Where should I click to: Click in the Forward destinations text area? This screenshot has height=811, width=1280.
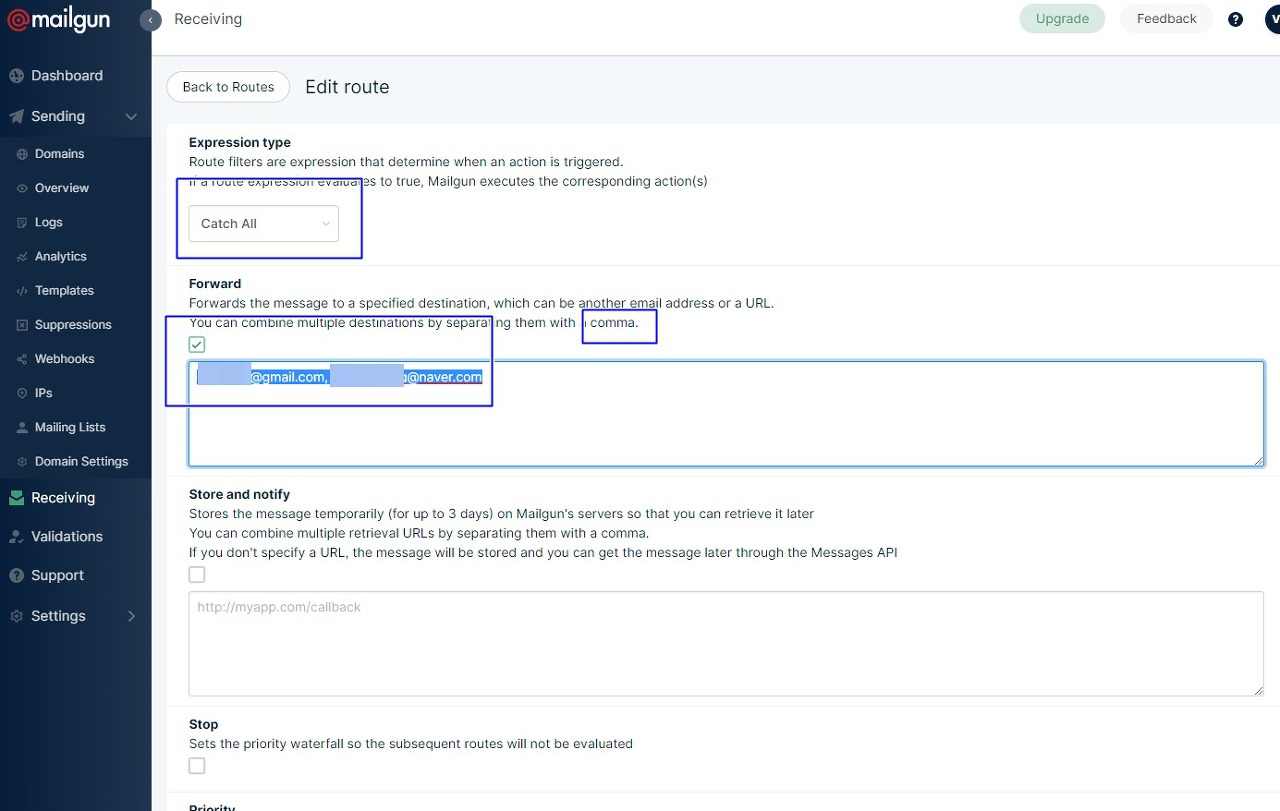coord(726,414)
